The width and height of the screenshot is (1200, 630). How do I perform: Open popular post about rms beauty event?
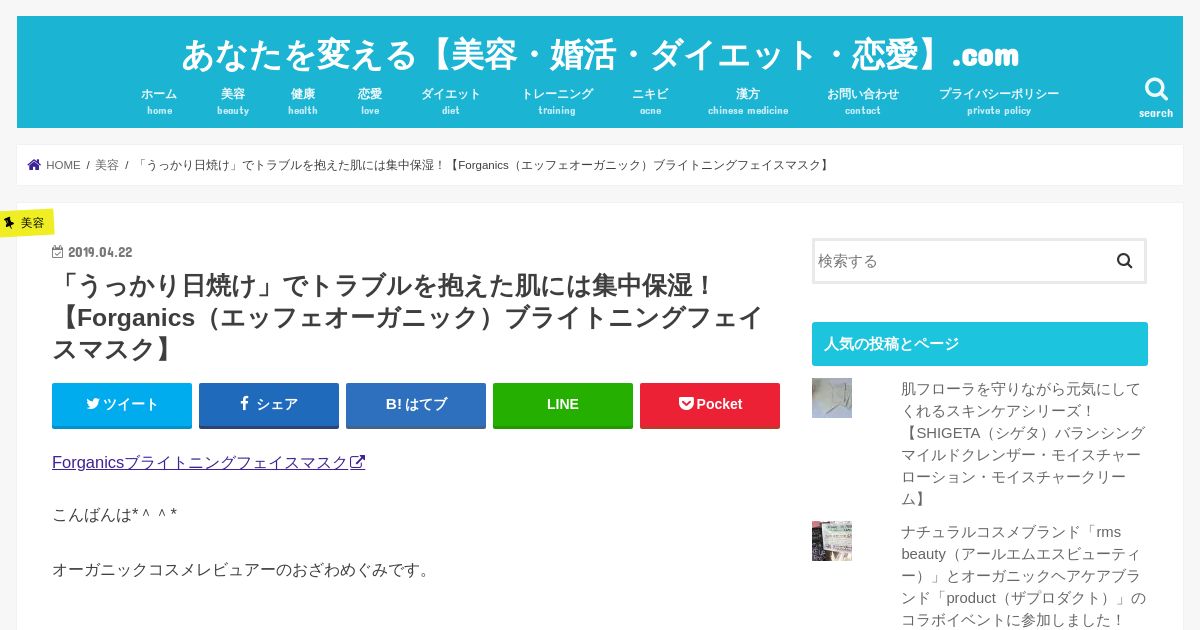(x=1023, y=575)
